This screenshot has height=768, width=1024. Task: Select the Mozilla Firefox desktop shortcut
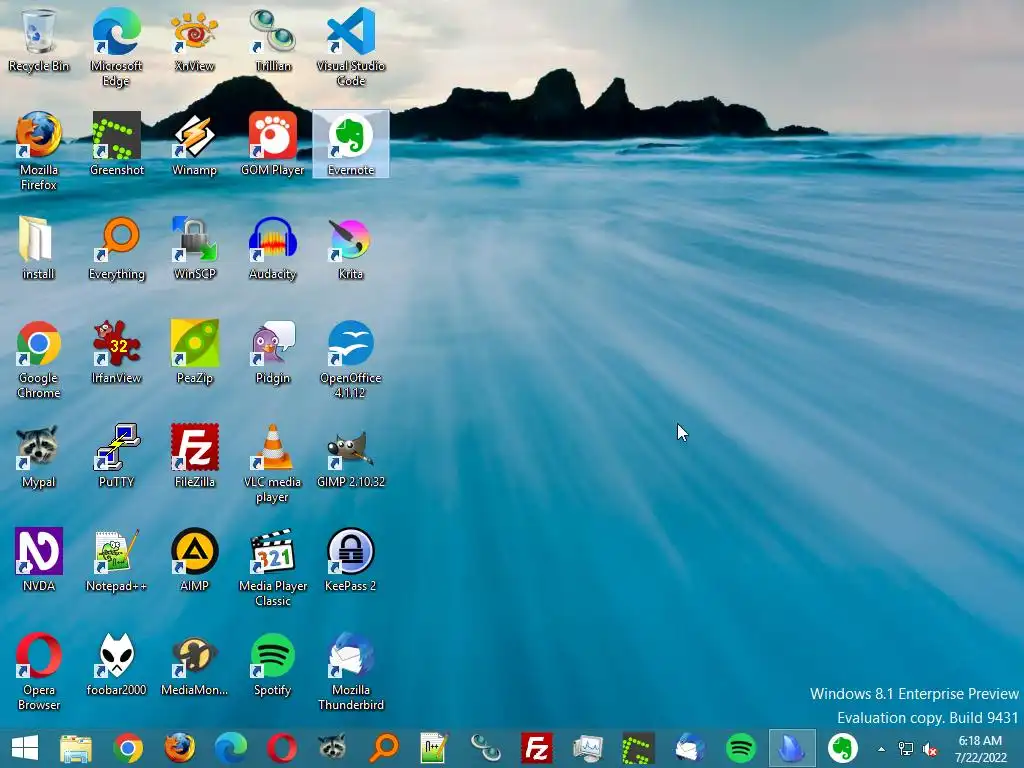click(39, 152)
